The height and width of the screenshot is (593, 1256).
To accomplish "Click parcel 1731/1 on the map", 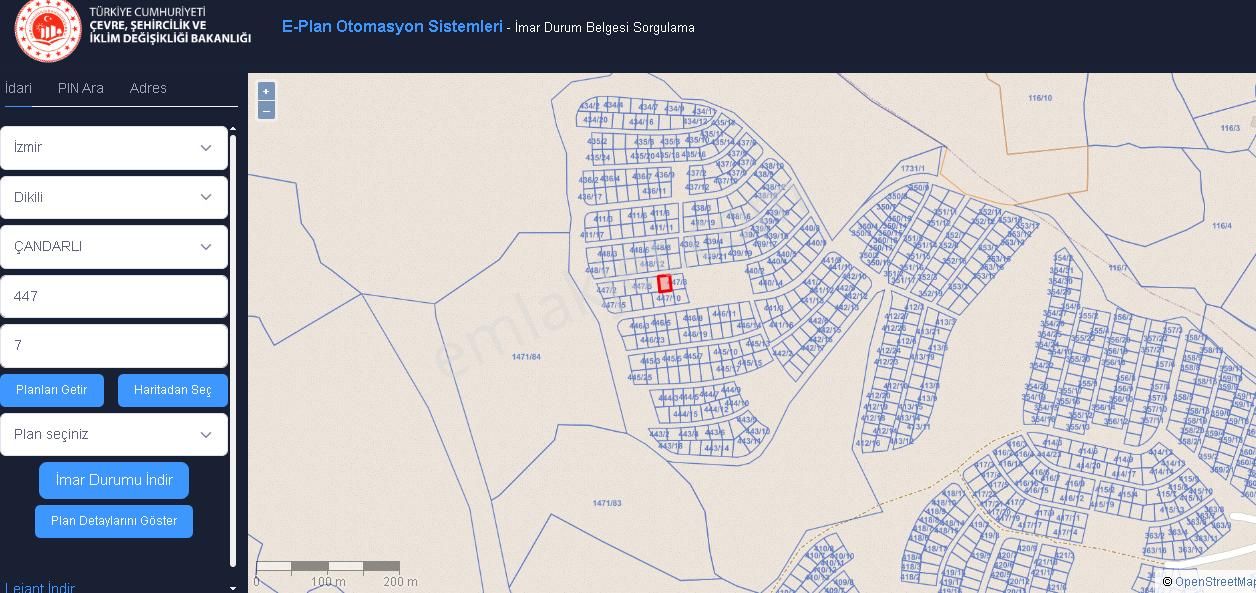I will click(x=913, y=169).
